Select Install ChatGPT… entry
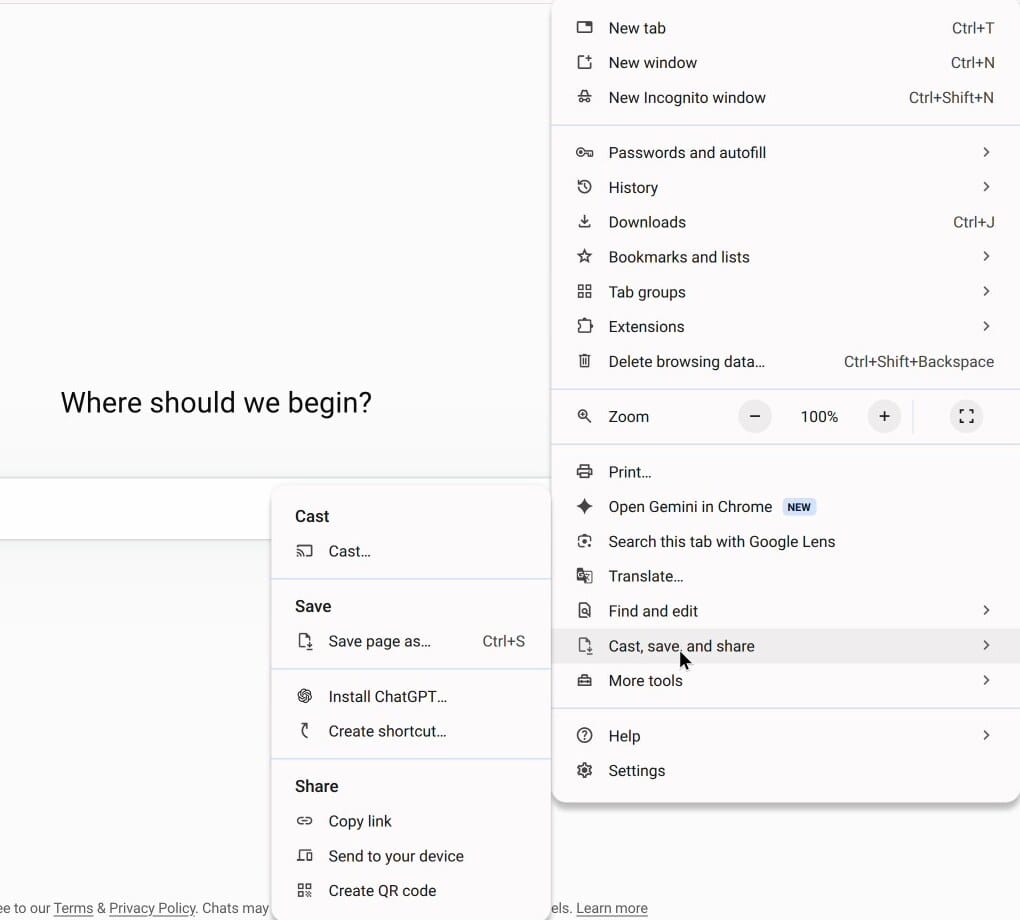The image size is (1020, 920). 411,696
